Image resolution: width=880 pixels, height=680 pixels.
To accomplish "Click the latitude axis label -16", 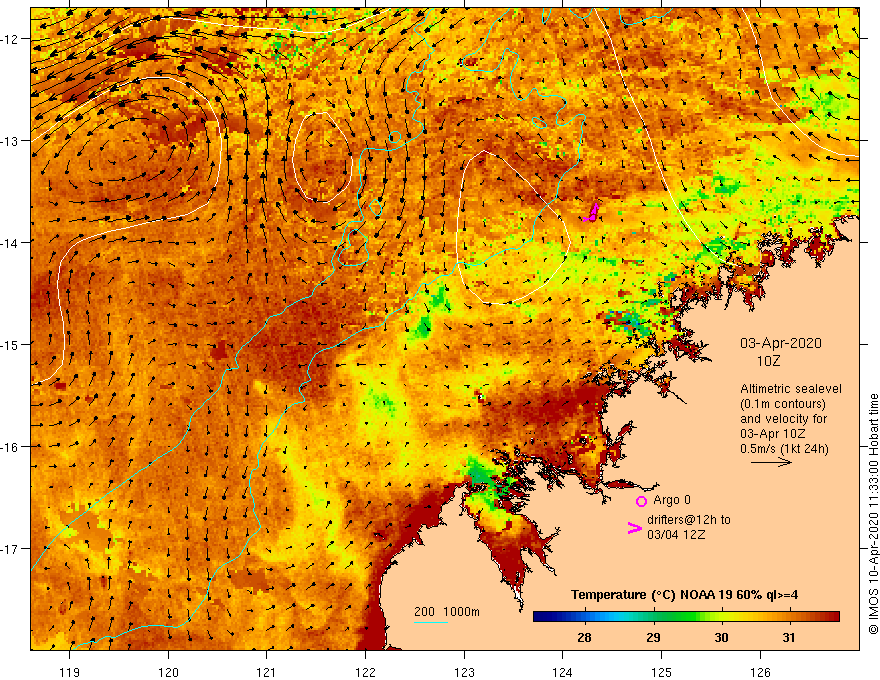I will click(x=11, y=447).
